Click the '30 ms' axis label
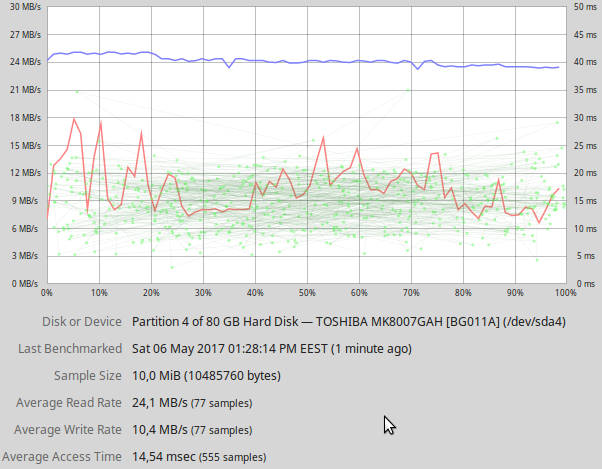This screenshot has width=602, height=469. click(x=585, y=118)
